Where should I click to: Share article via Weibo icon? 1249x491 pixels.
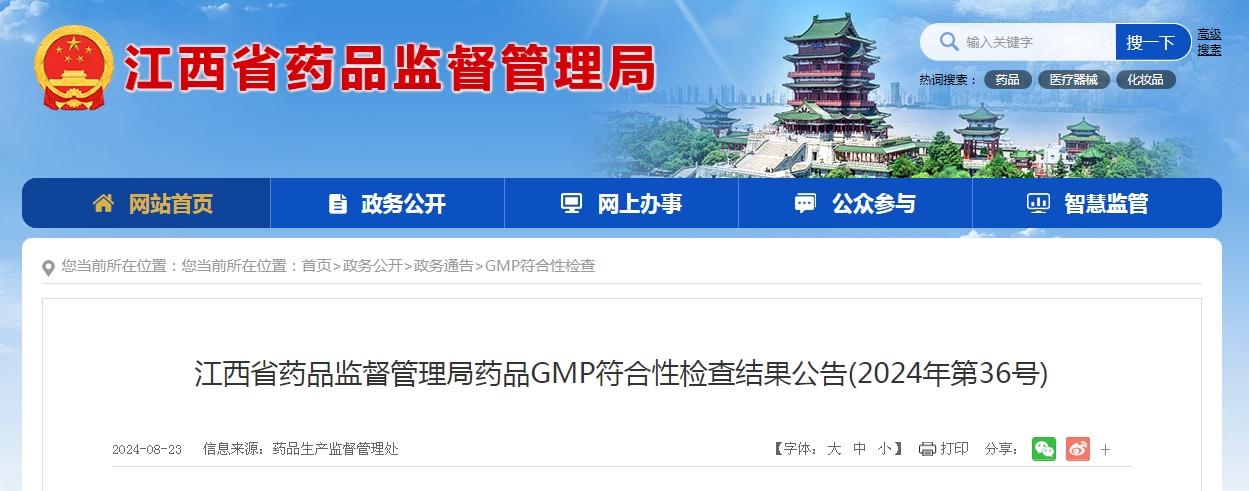click(1077, 449)
